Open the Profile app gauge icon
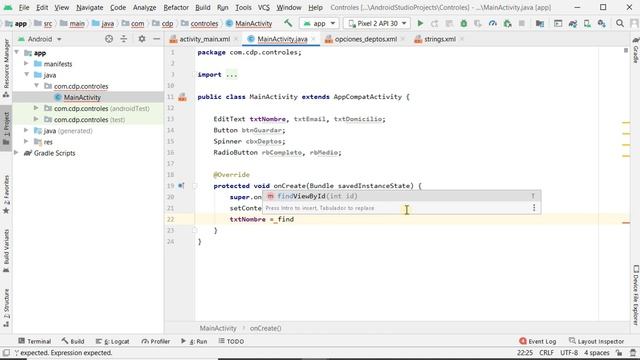This screenshot has height=360, width=640. tap(493, 23)
